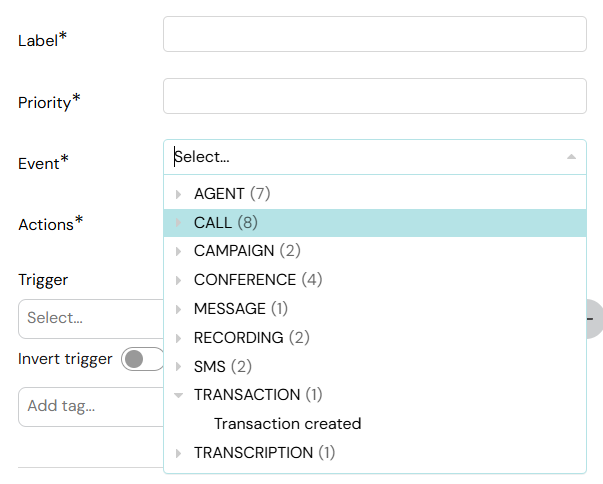Image resolution: width=603 pixels, height=484 pixels.
Task: Close the Event dropdown with up arrow
Action: point(571,157)
